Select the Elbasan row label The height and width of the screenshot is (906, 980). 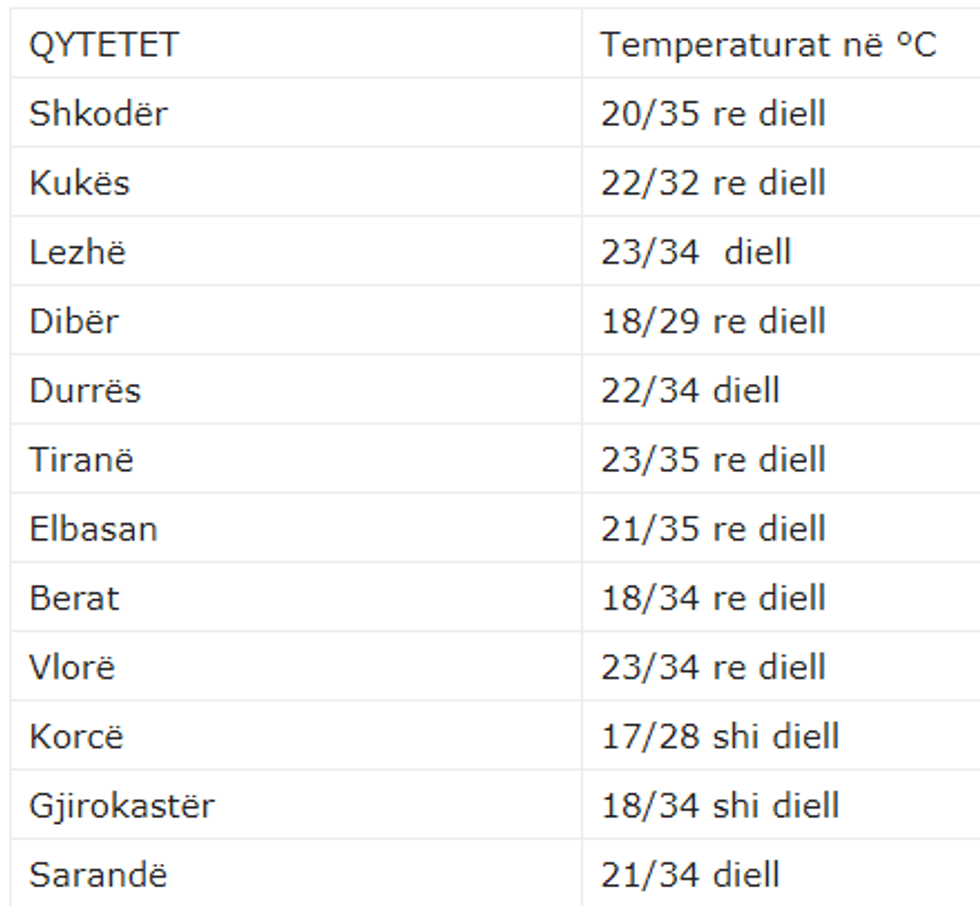point(93,529)
